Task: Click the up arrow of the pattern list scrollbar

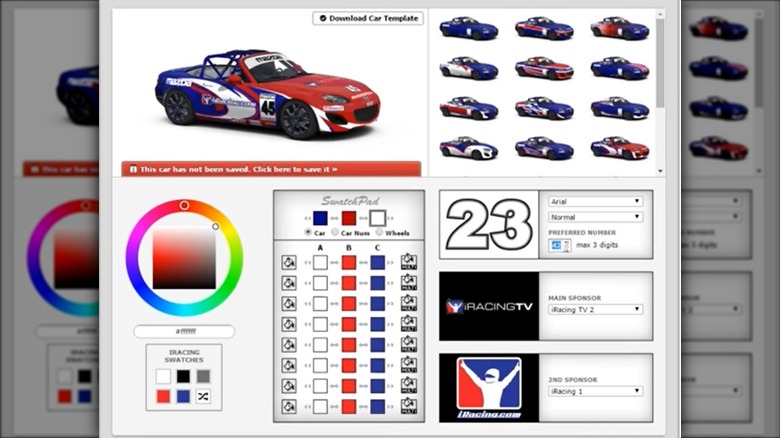Action: (x=660, y=14)
